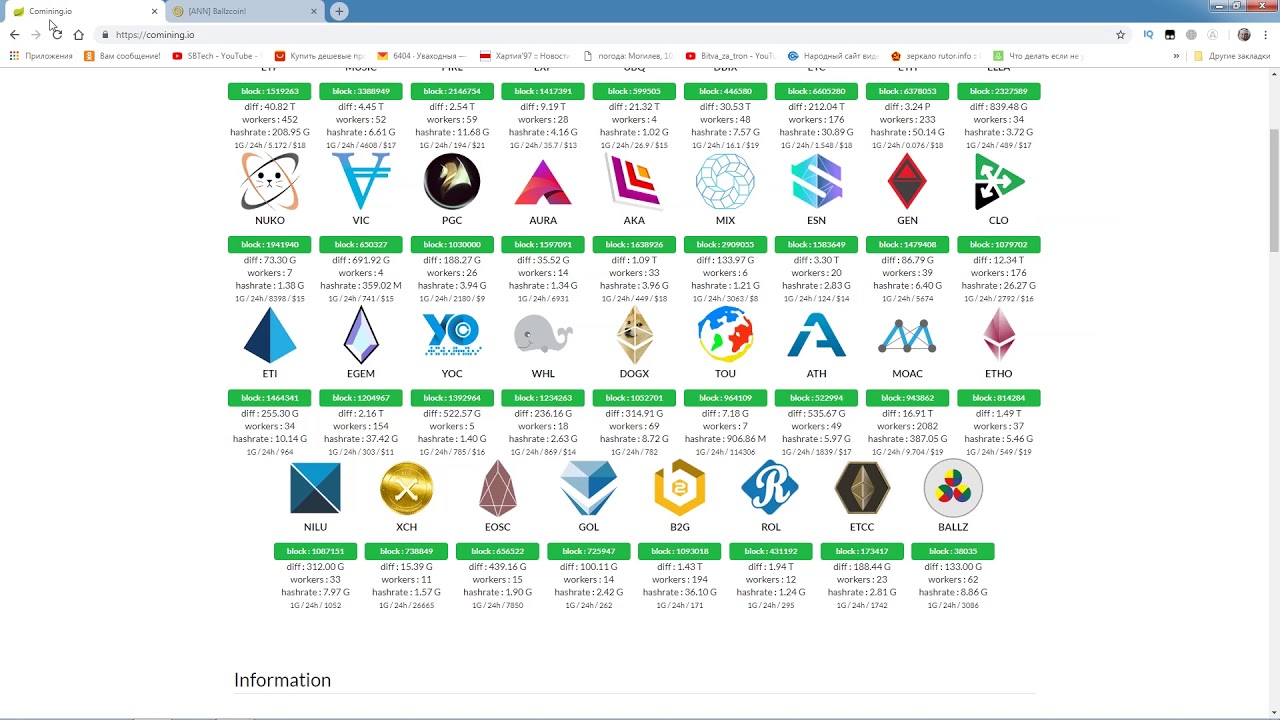1280x720 pixels.
Task: Open the DOGX coin pool icon
Action: coord(634,335)
